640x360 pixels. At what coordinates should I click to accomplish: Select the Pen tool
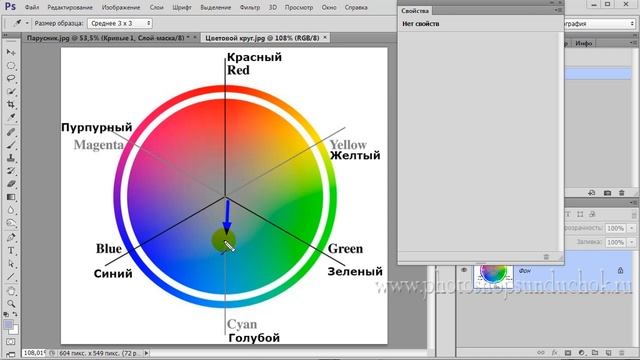pyautogui.click(x=11, y=238)
